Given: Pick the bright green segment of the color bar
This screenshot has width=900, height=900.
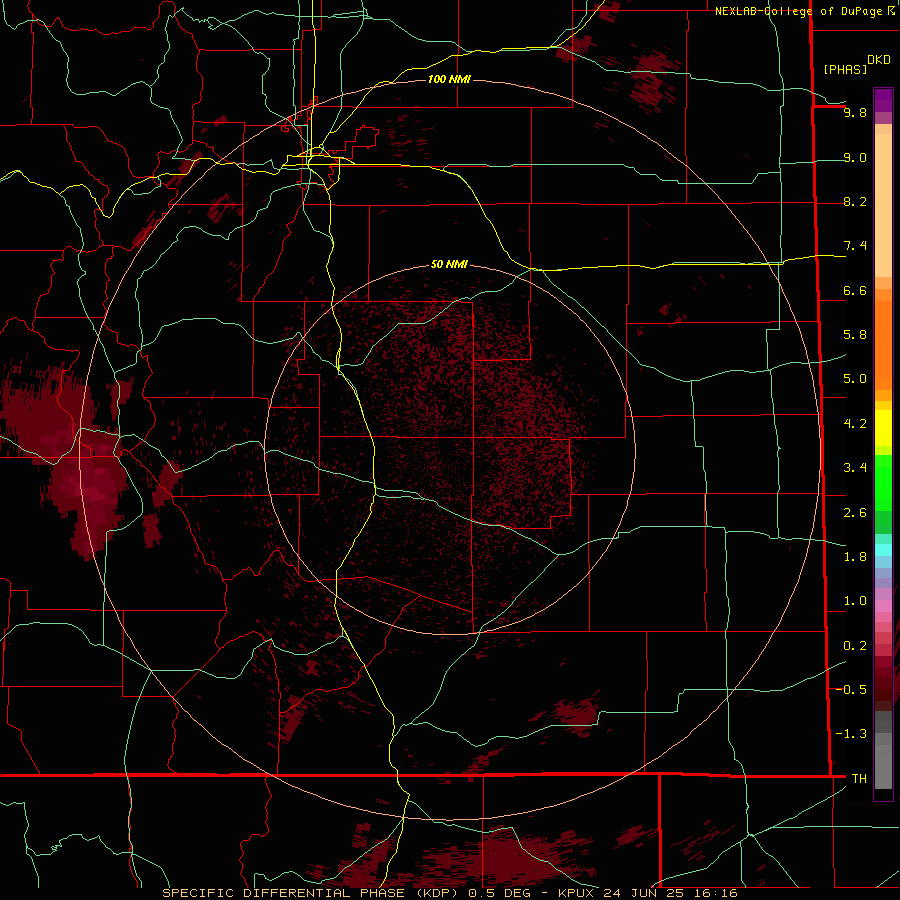Looking at the screenshot, I should pyautogui.click(x=883, y=482).
